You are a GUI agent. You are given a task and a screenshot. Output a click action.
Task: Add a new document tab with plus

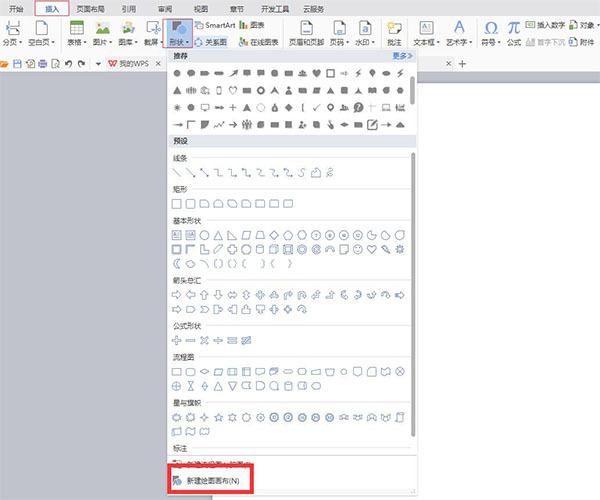click(x=462, y=64)
